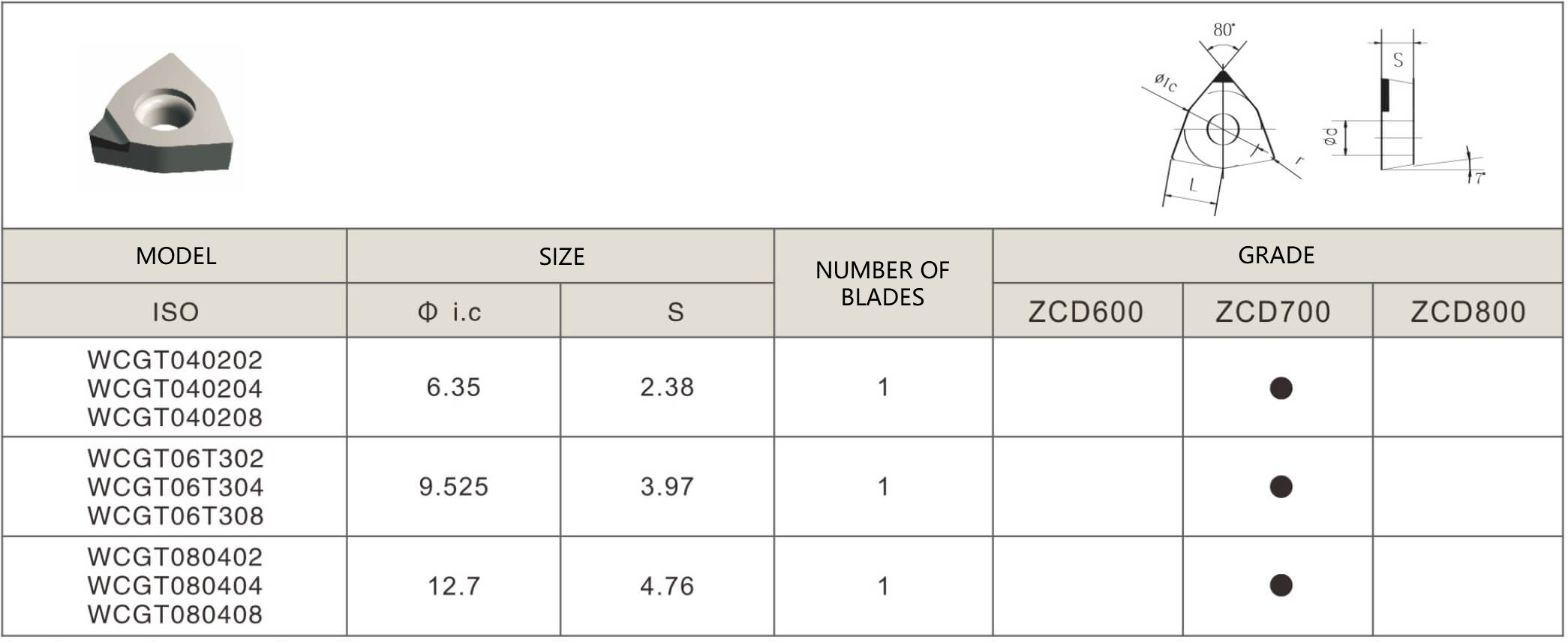
Task: Click the WCGT080408 model name
Action: click(x=176, y=614)
